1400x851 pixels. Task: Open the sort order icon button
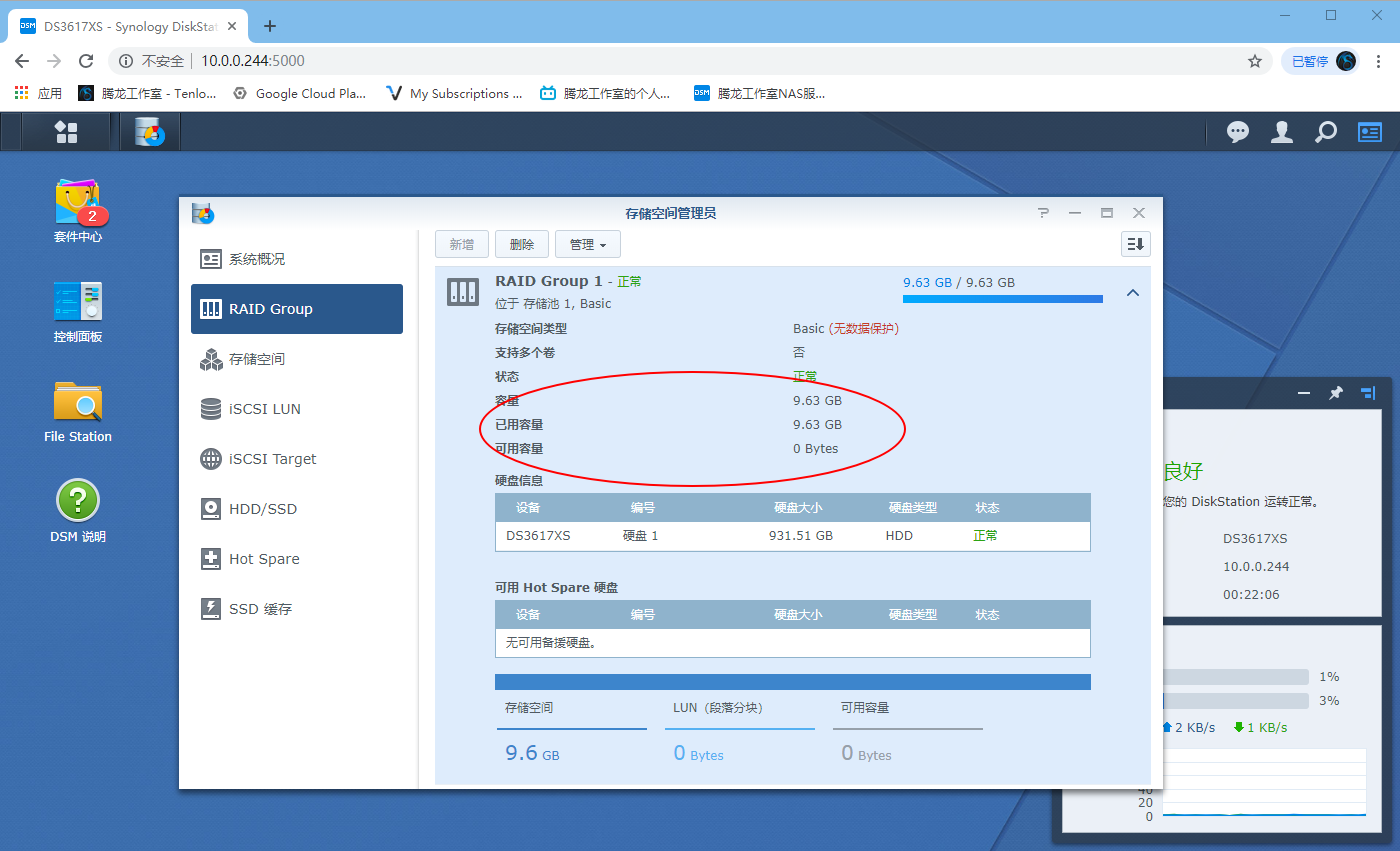pos(1136,244)
